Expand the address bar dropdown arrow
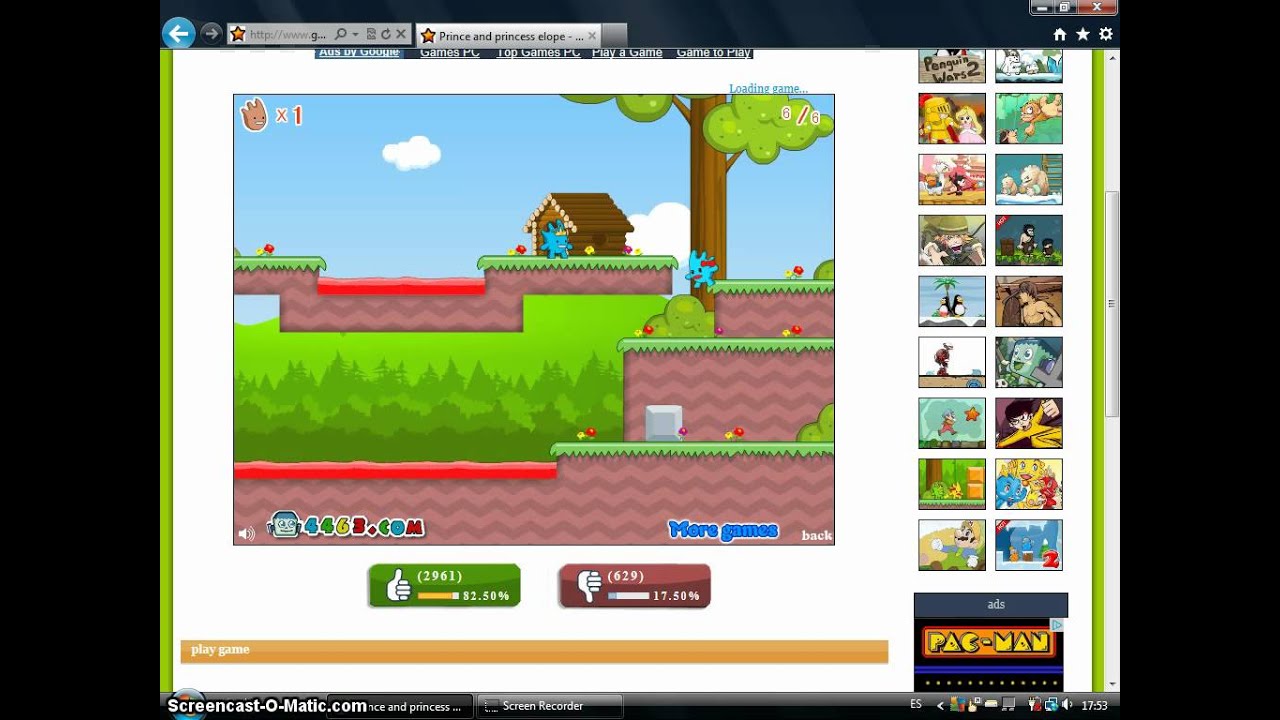Screen dimensions: 1280x720 (355, 34)
